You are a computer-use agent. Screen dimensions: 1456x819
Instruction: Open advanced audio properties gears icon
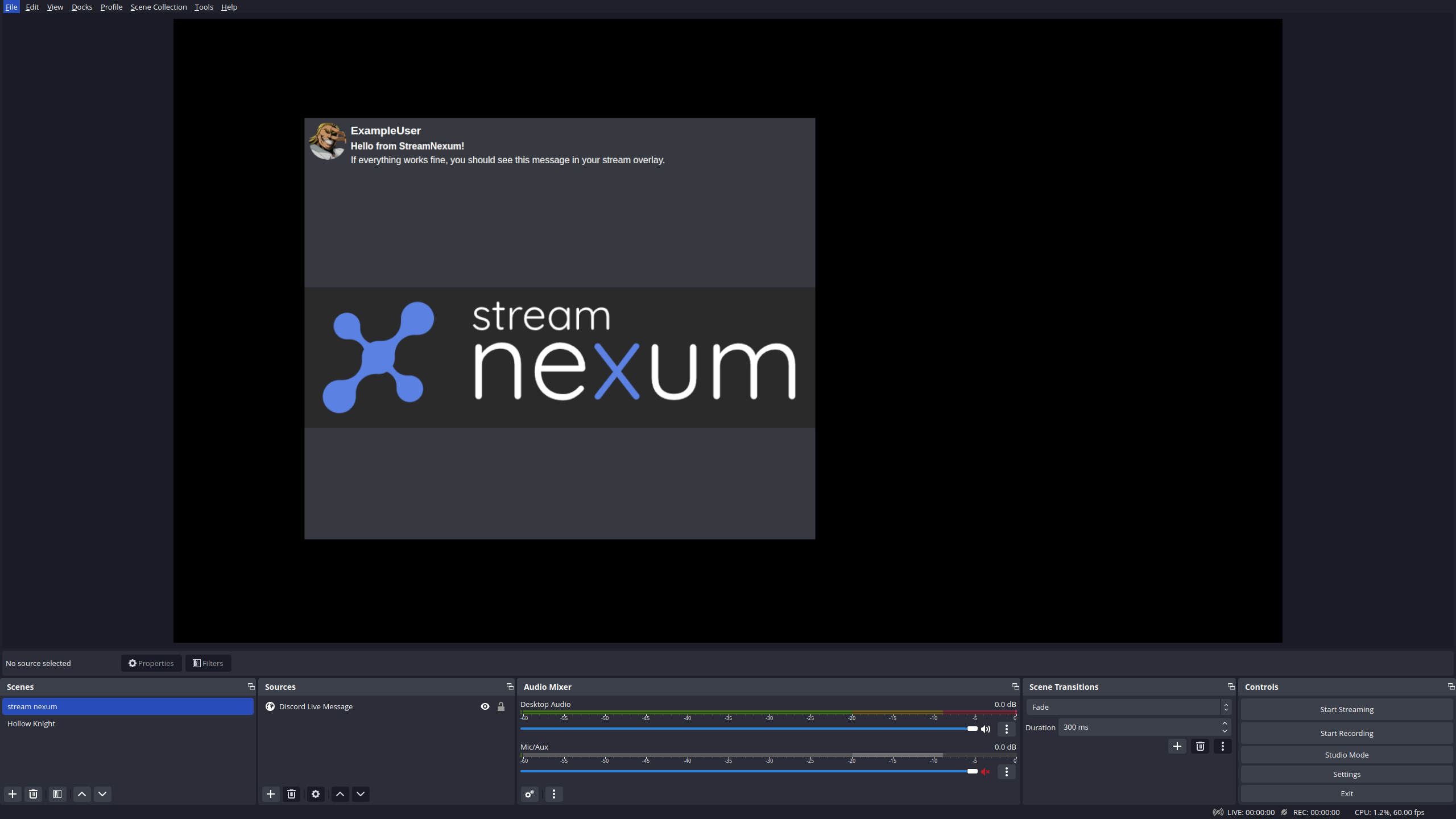[530, 794]
